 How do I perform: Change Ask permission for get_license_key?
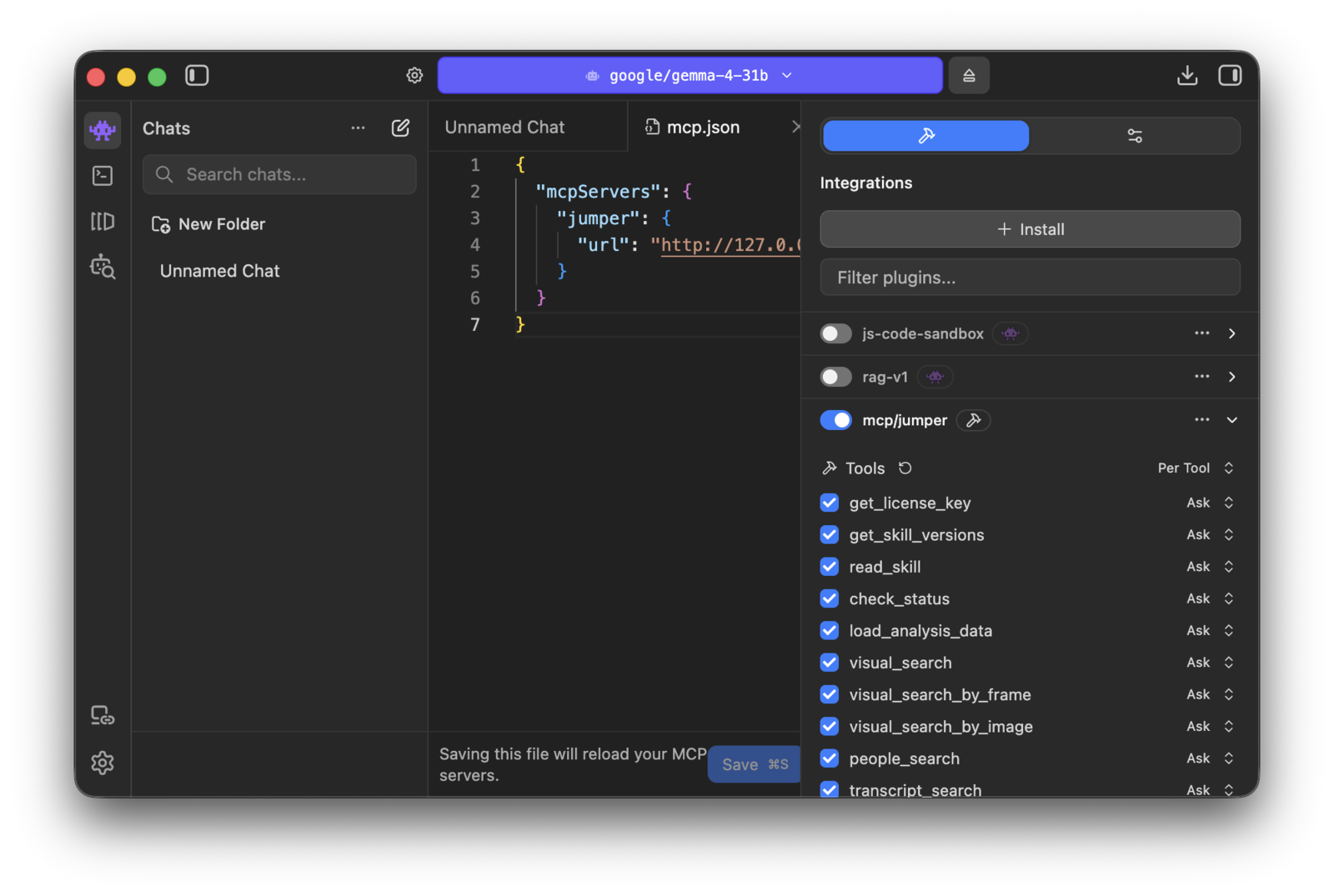pyautogui.click(x=1210, y=503)
